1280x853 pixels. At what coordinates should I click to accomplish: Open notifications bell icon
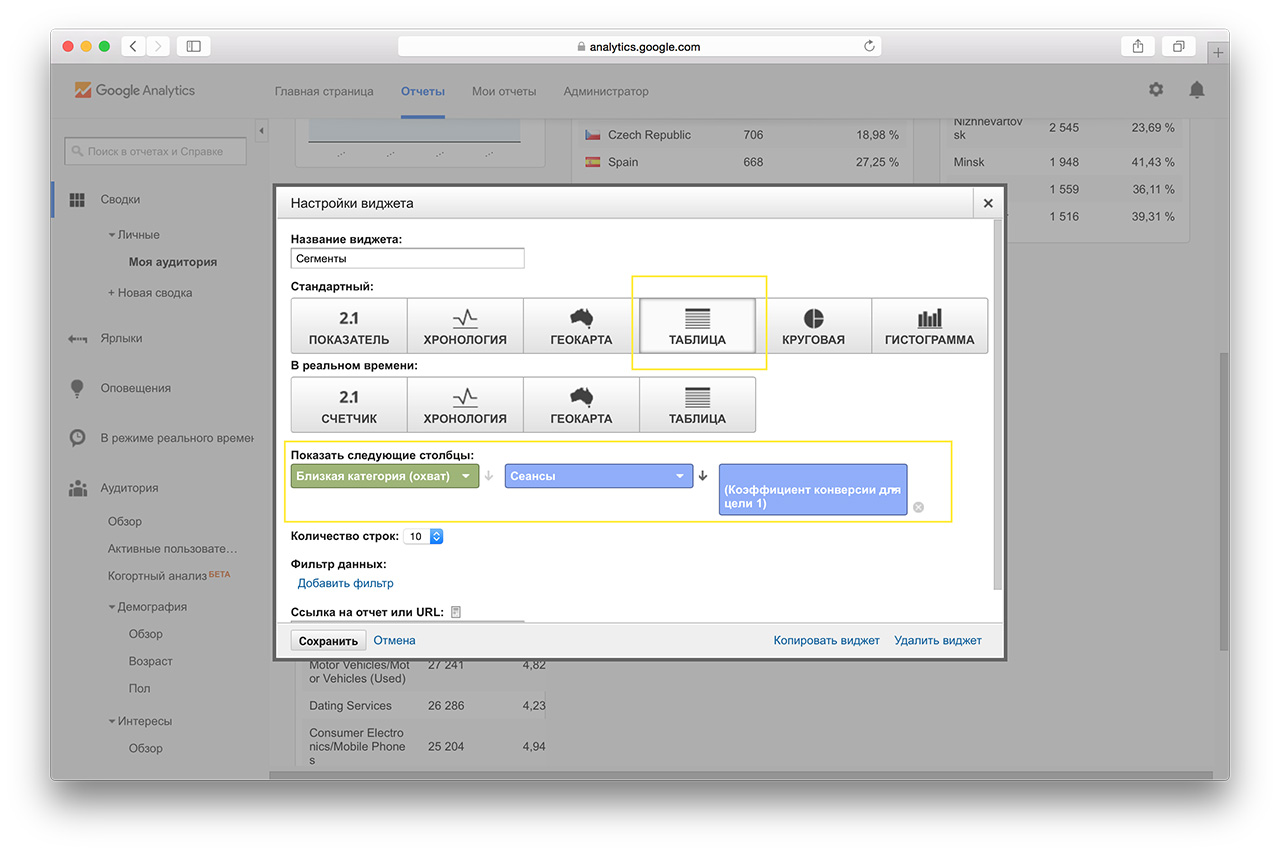[x=1196, y=90]
